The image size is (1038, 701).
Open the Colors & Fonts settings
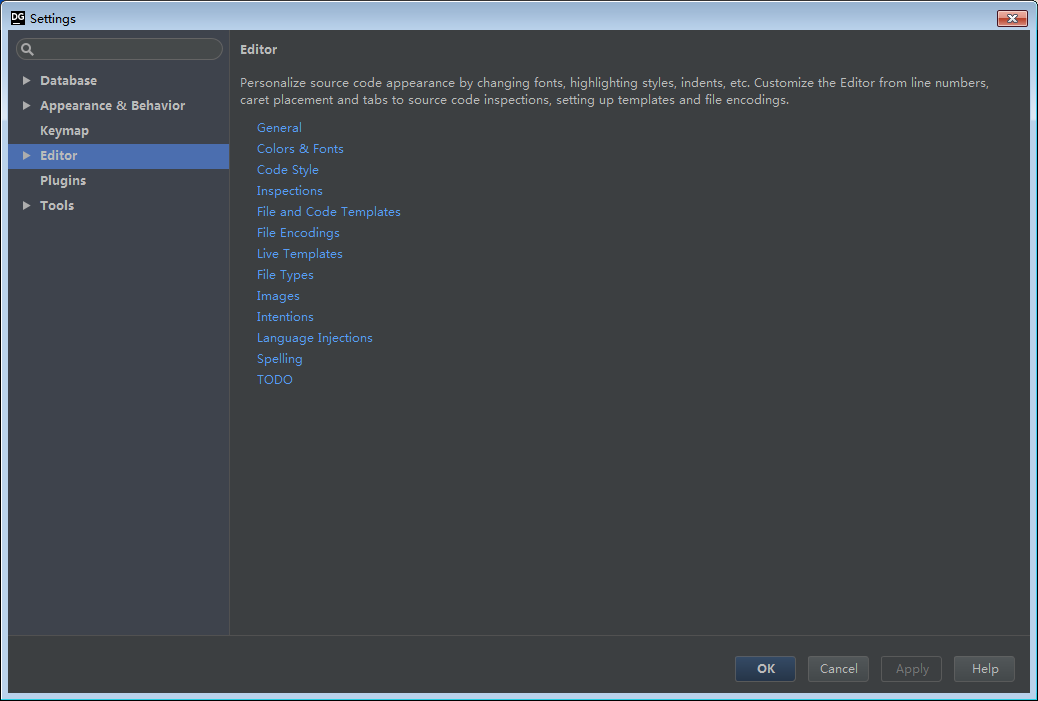pos(300,148)
